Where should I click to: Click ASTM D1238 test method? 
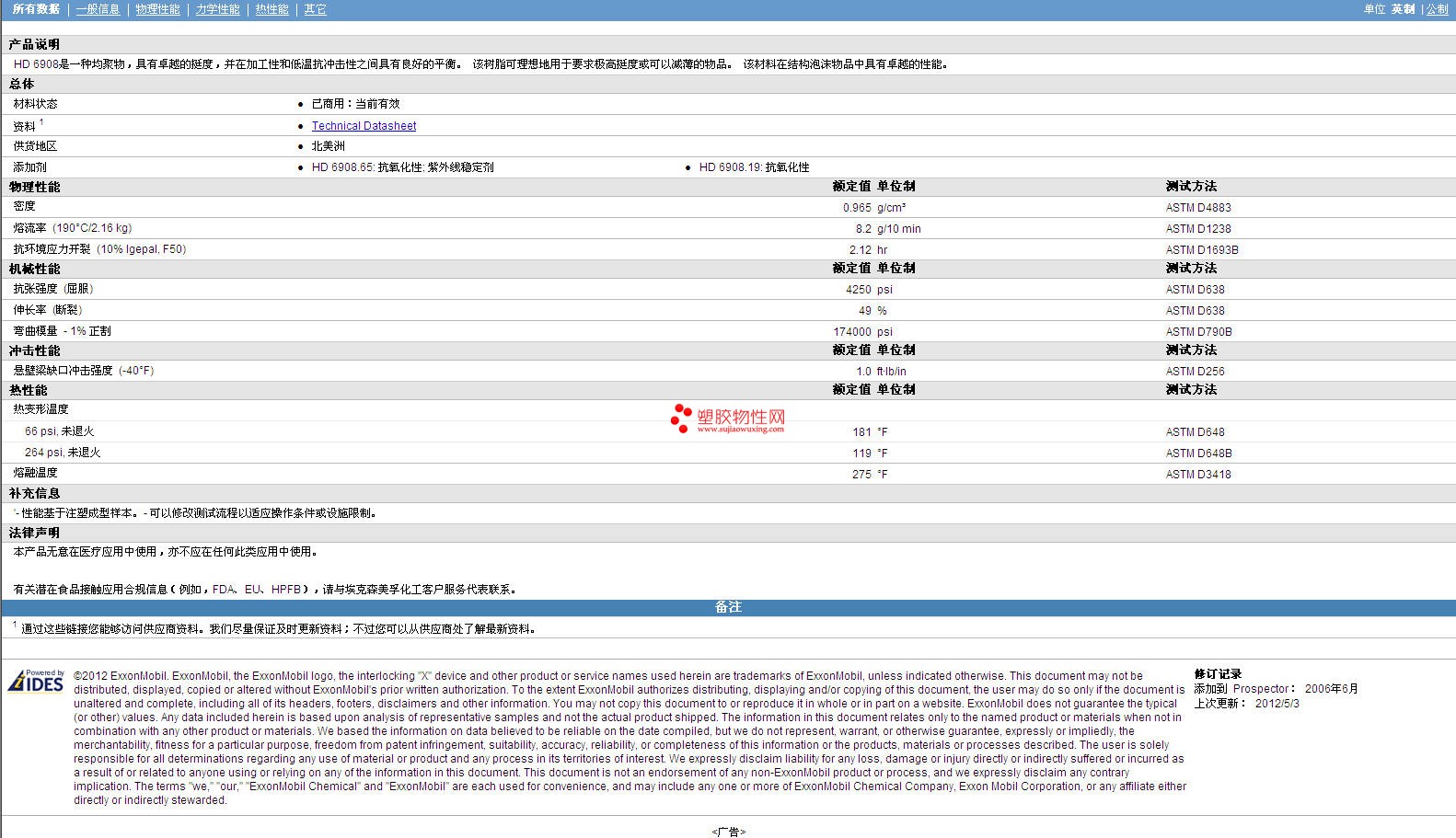[x=1198, y=229]
